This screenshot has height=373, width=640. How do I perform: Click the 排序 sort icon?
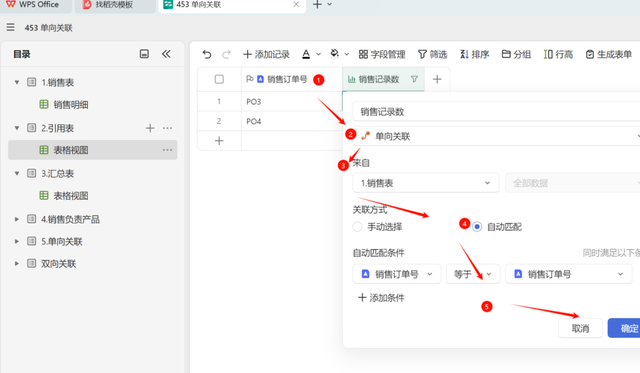[464, 54]
